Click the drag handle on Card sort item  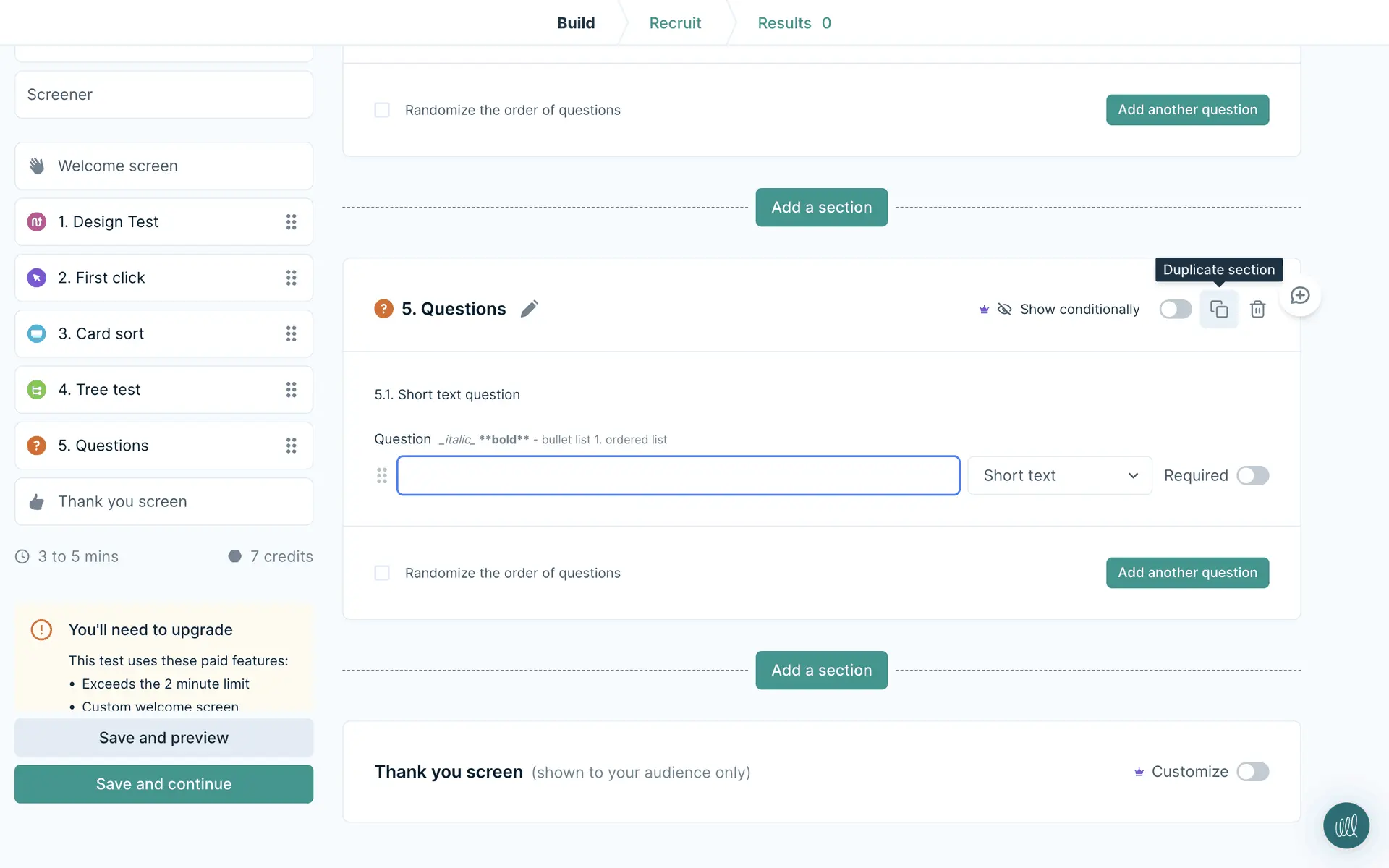click(291, 333)
